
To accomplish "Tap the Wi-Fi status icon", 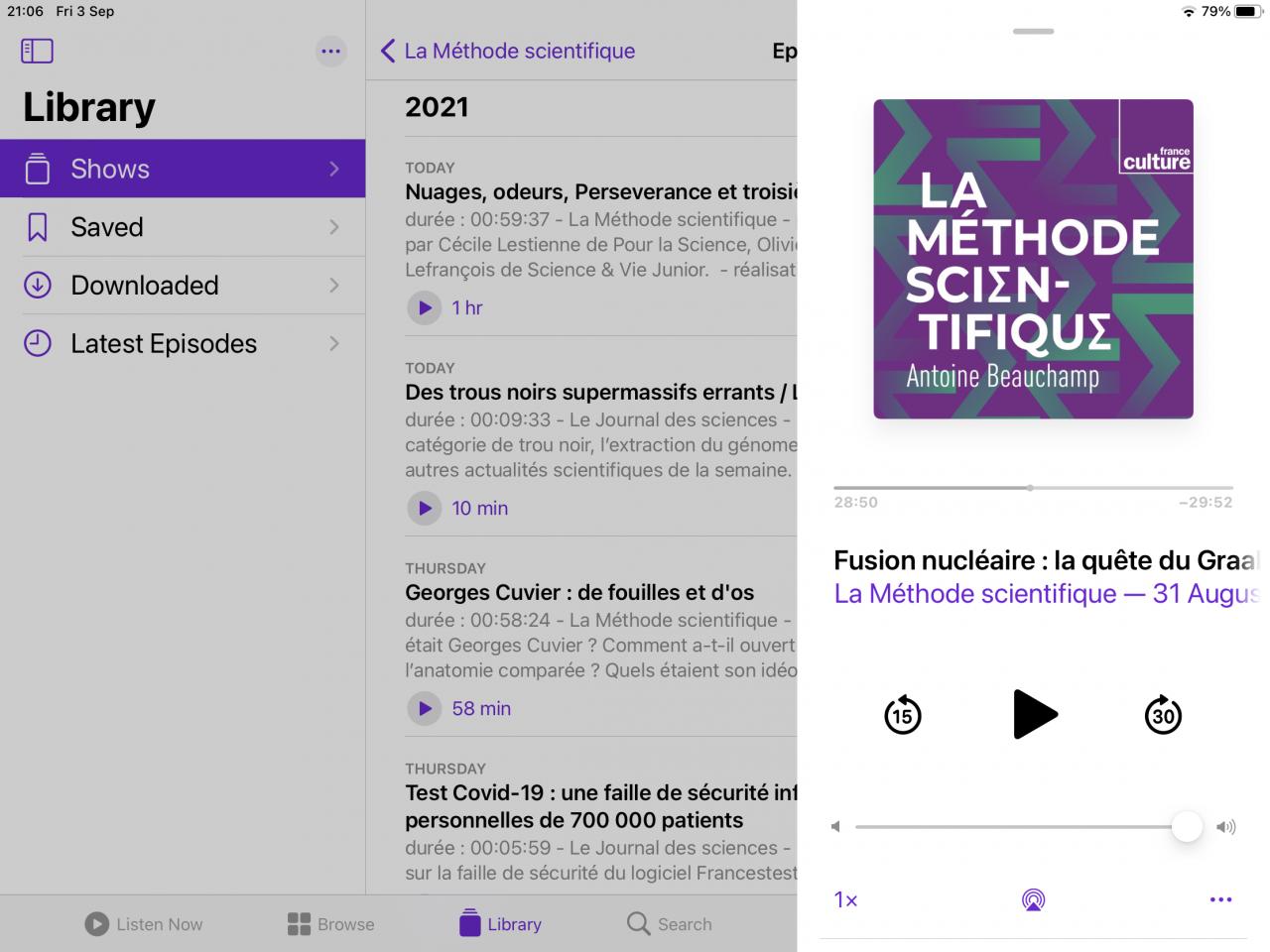I will coord(1189,11).
